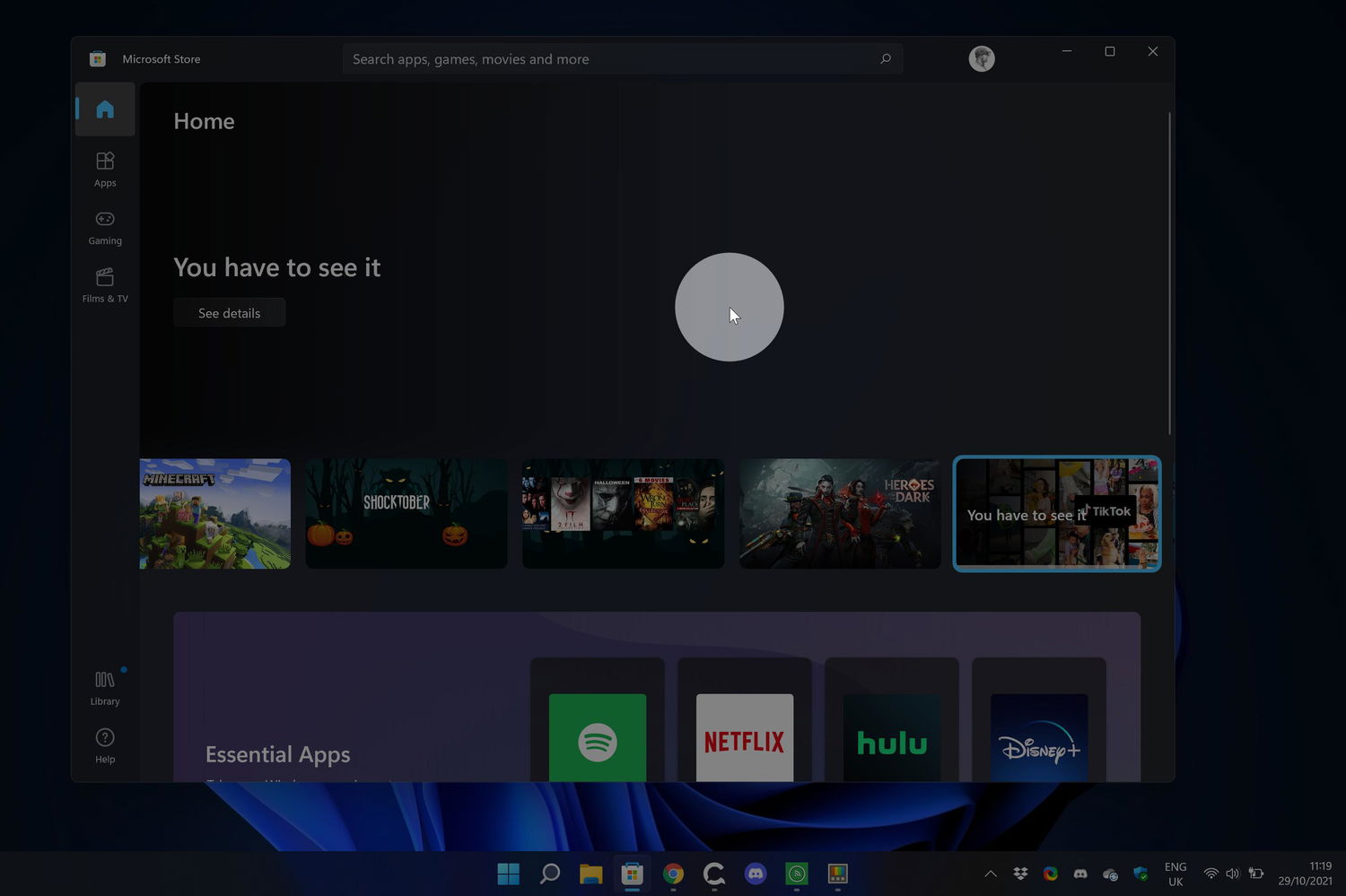Open the Hulu app tile
The image size is (1346, 896).
pos(892,720)
